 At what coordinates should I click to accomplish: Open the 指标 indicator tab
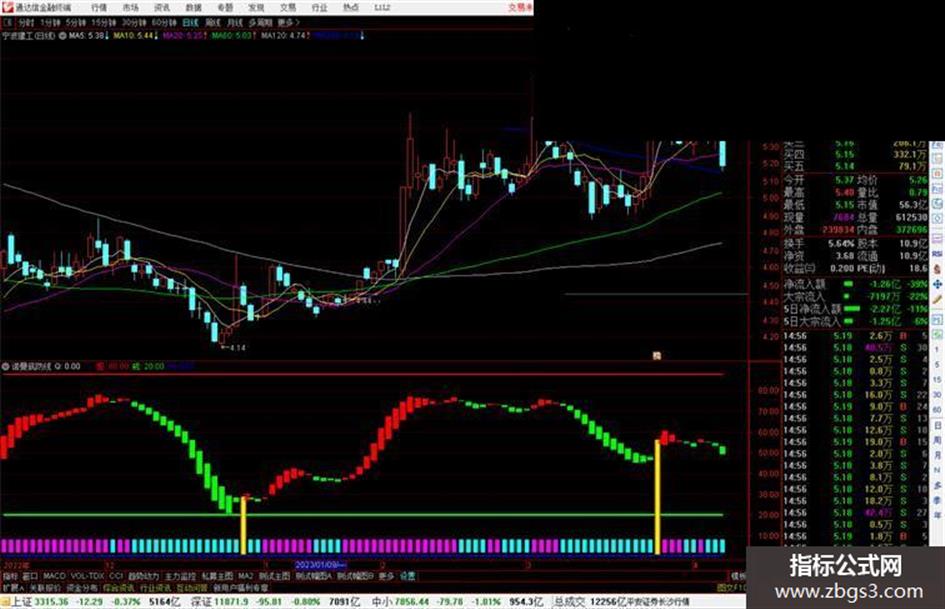pos(10,576)
